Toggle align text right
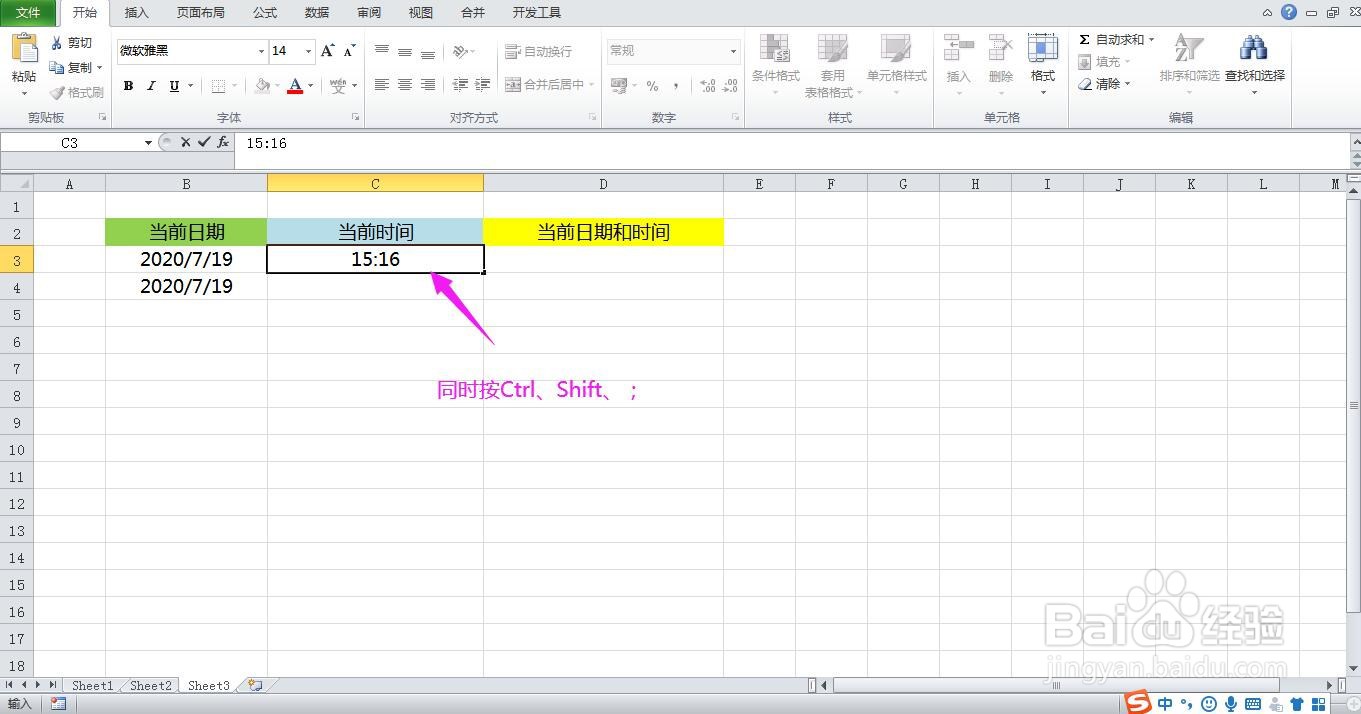 click(x=428, y=85)
